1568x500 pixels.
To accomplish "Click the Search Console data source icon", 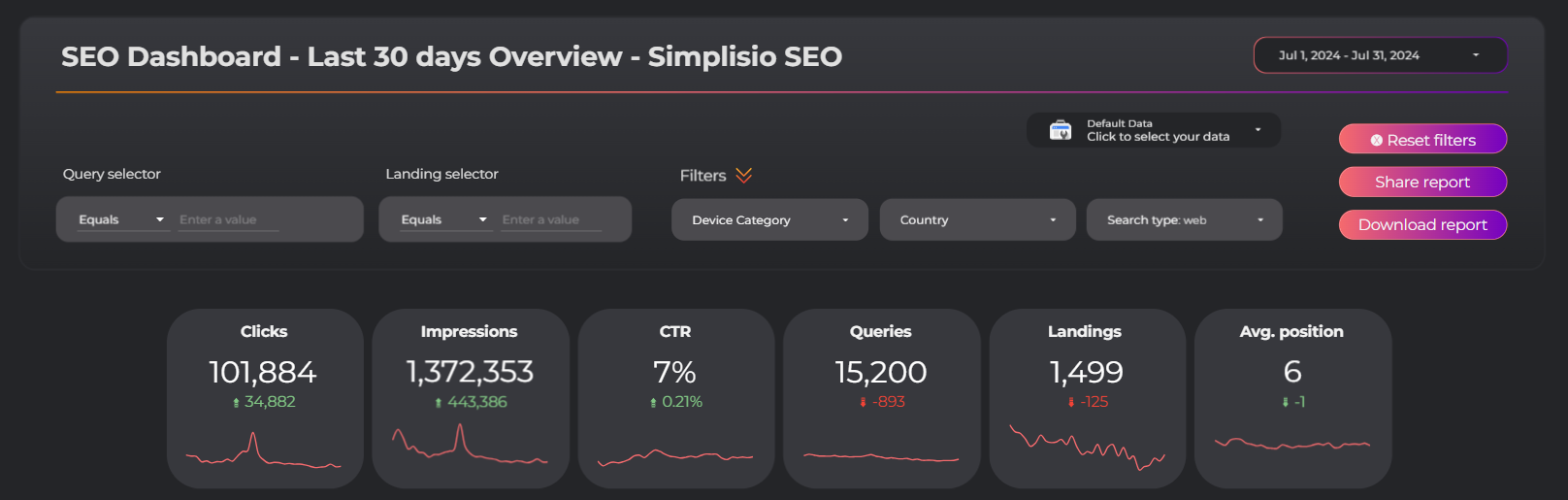I will coord(1061,130).
